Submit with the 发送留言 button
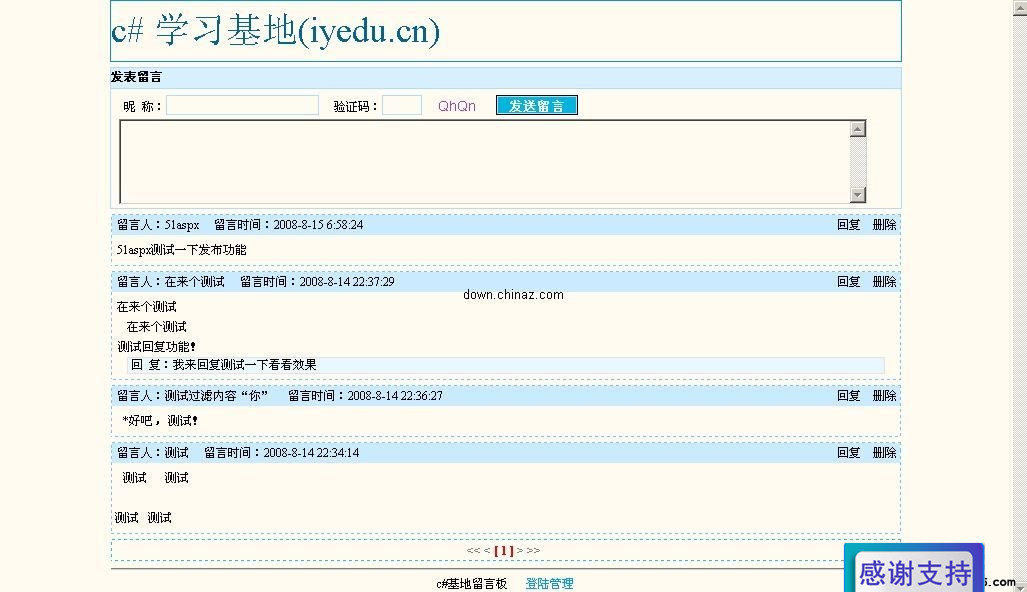1027x592 pixels. coord(536,105)
